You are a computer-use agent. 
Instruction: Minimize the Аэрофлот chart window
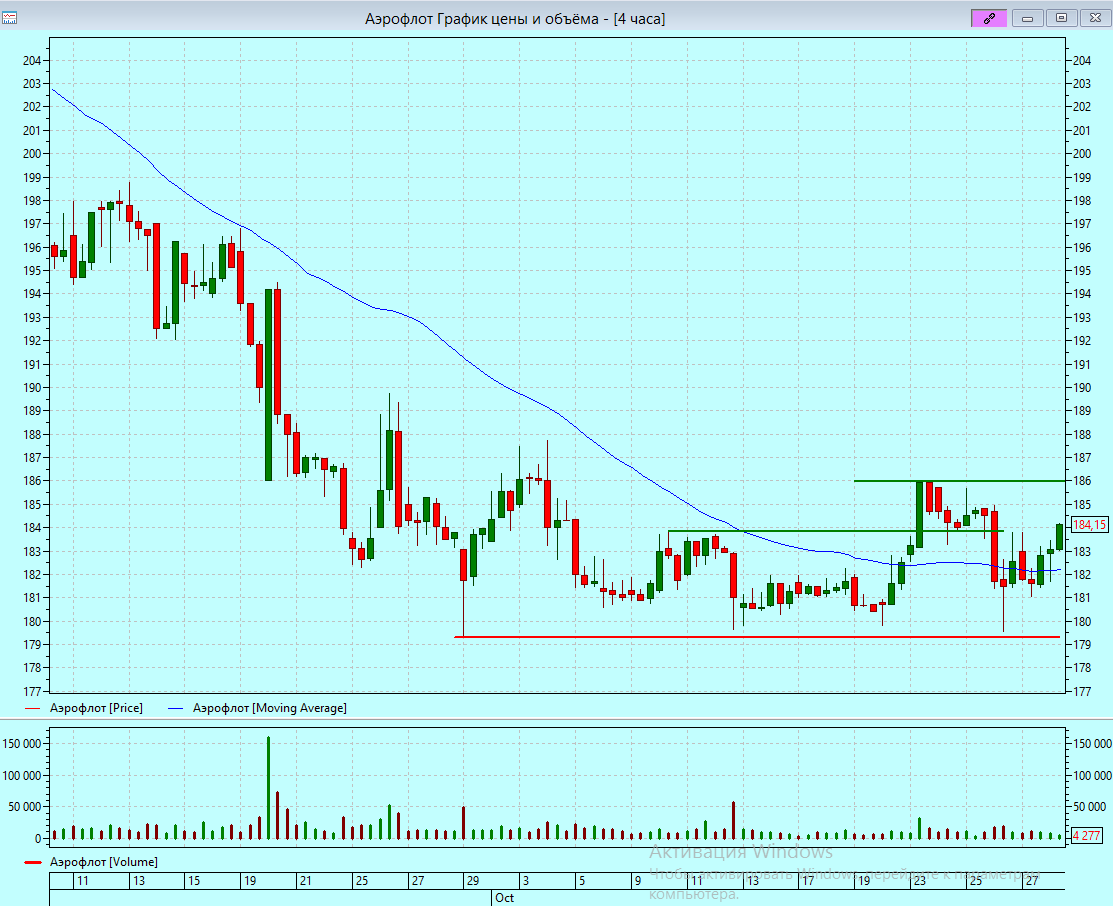(x=1027, y=18)
